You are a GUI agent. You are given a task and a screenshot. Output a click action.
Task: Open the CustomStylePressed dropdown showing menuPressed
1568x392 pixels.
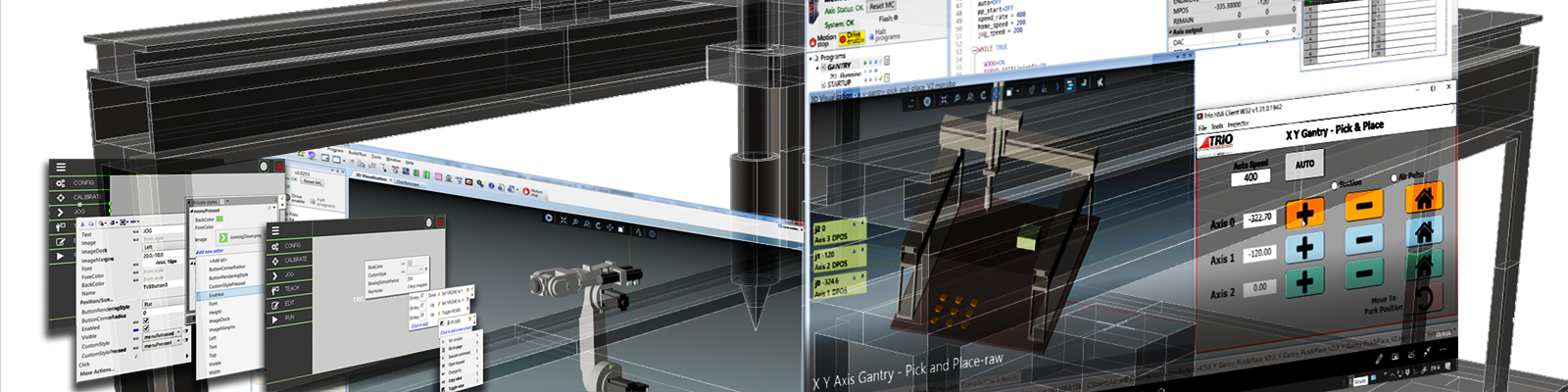click(164, 344)
